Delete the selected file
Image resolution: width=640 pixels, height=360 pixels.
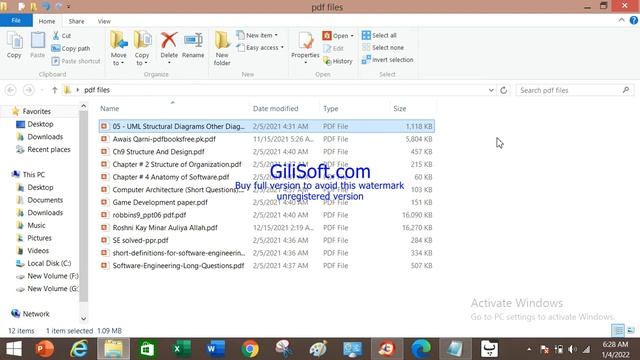point(169,48)
